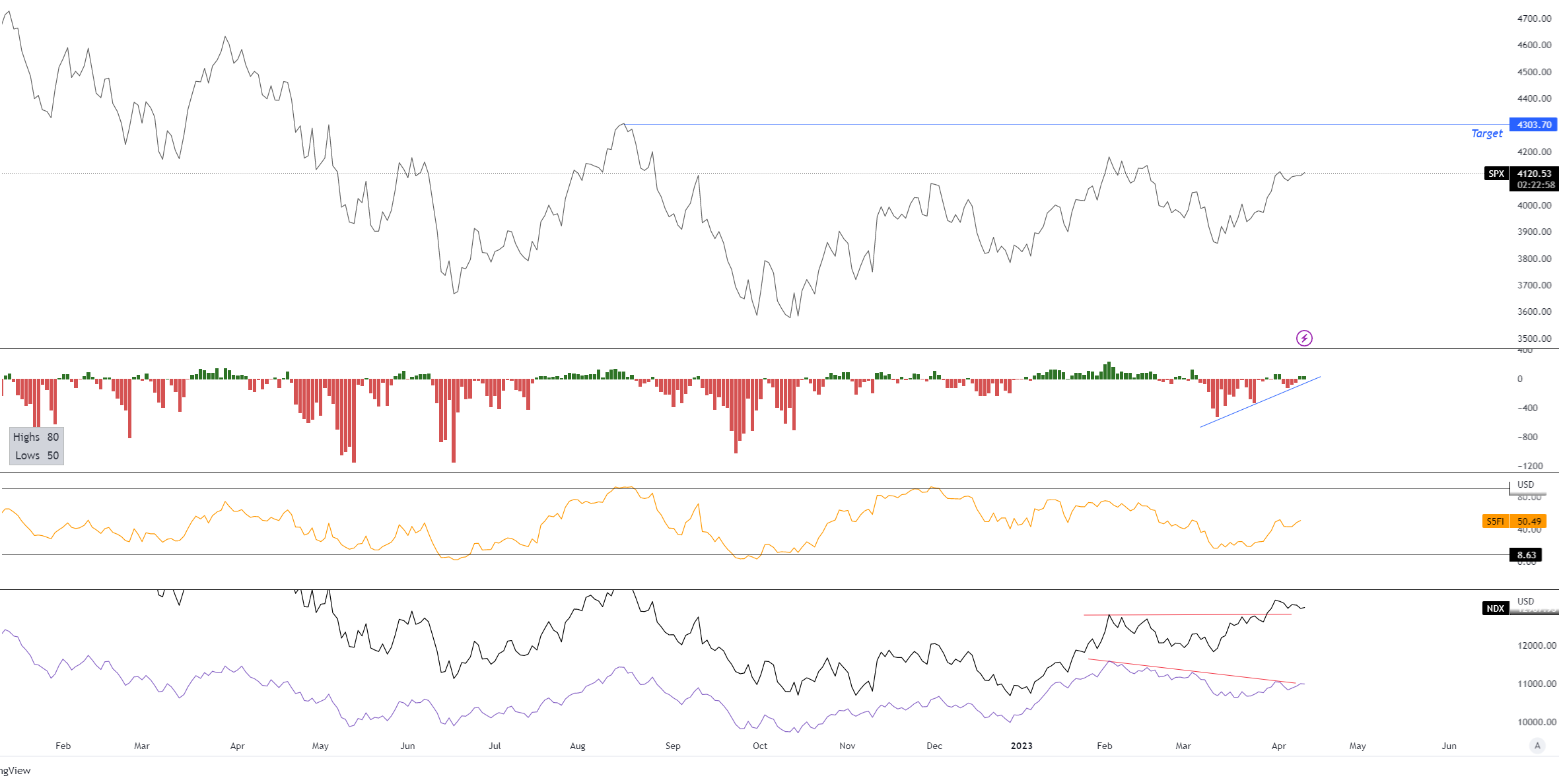
Task: Click the Highs/Lows legend box
Action: (36, 446)
